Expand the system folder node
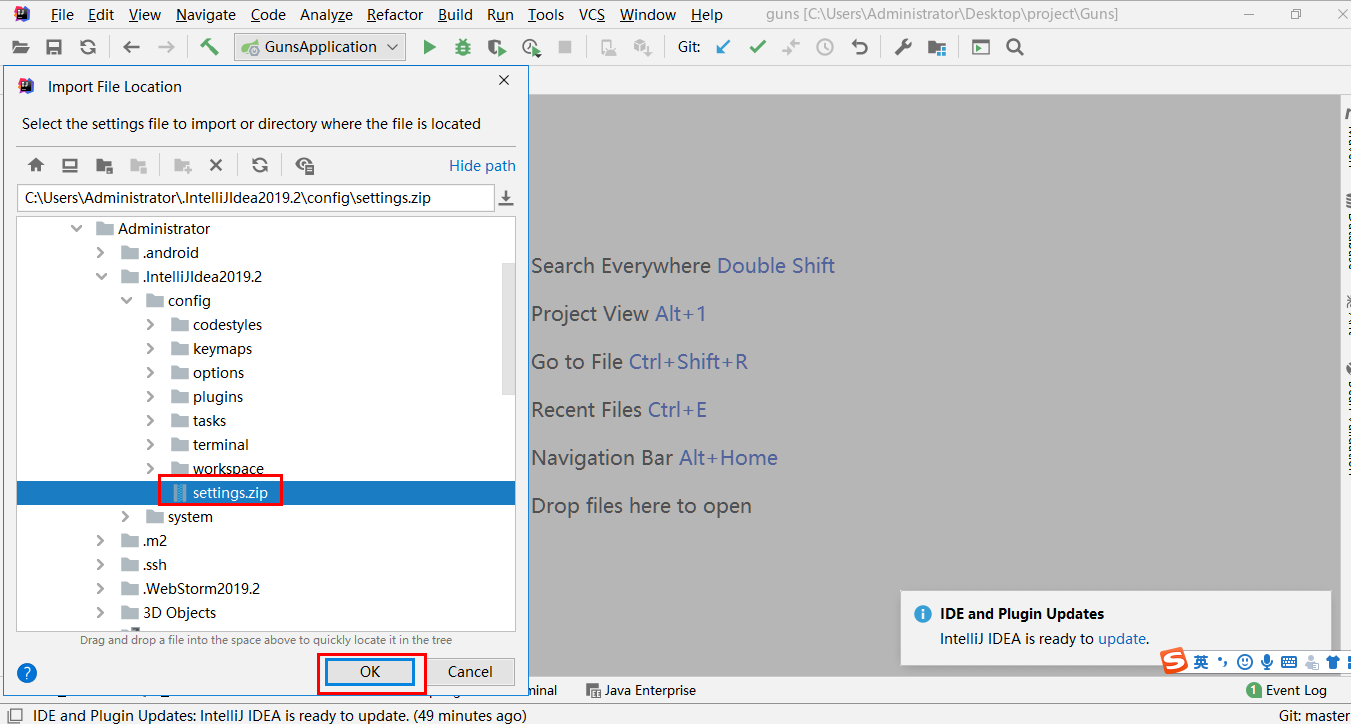The height and width of the screenshot is (724, 1351). click(x=125, y=517)
